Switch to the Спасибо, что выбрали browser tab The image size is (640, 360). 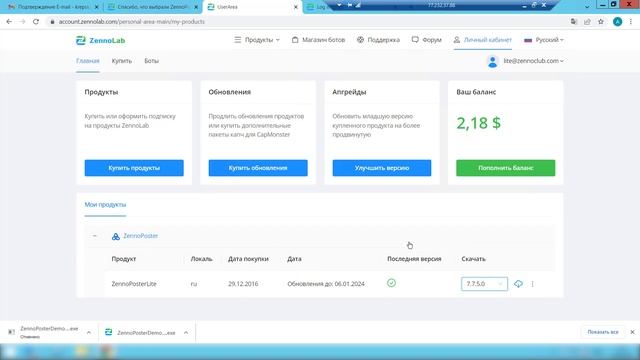pyautogui.click(x=152, y=7)
